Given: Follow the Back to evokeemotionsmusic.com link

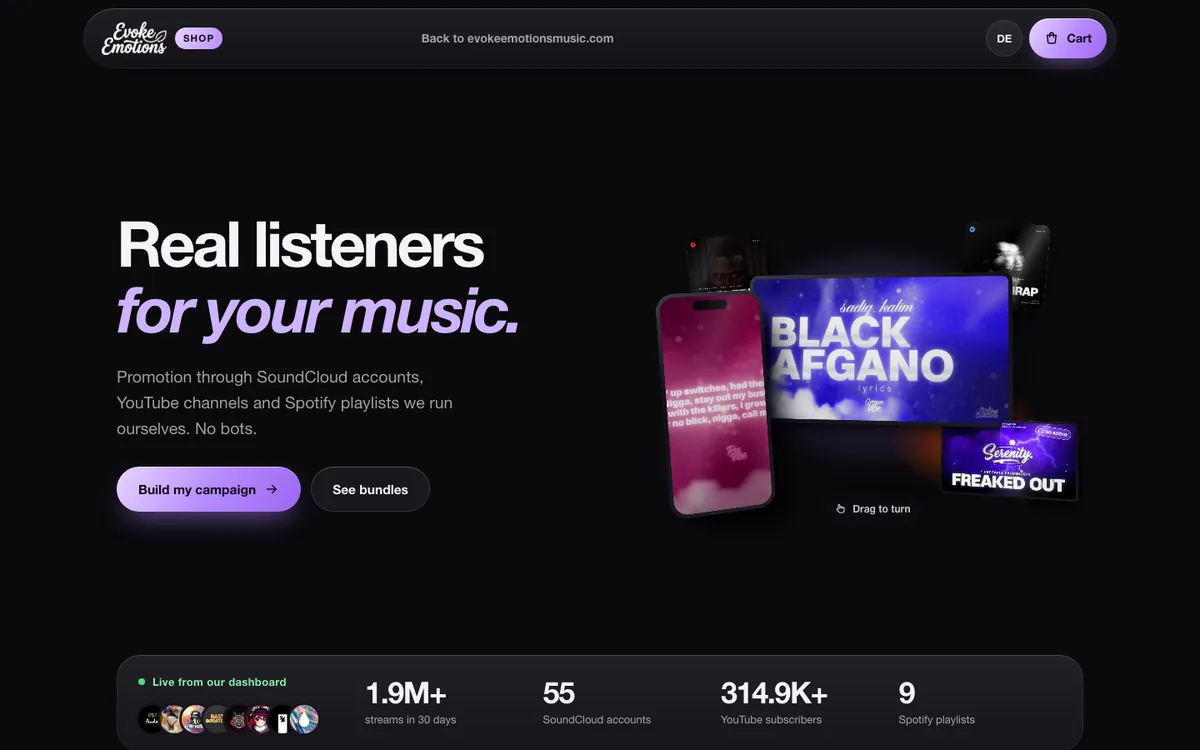Looking at the screenshot, I should click(517, 38).
